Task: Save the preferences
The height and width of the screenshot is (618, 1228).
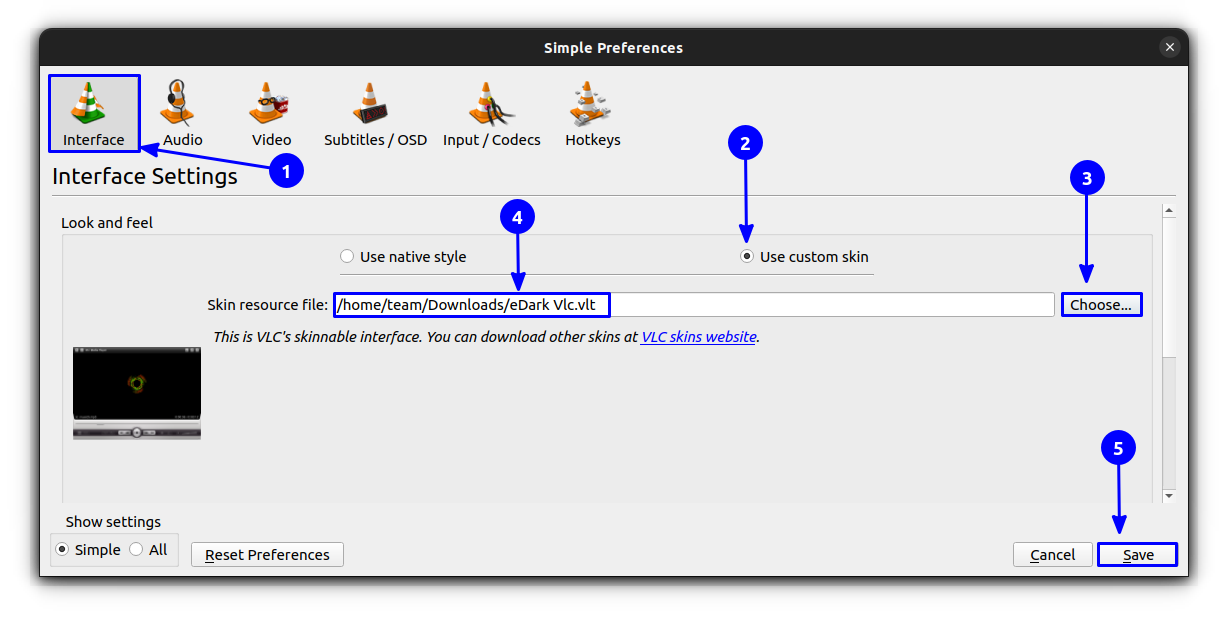Action: click(x=1137, y=555)
